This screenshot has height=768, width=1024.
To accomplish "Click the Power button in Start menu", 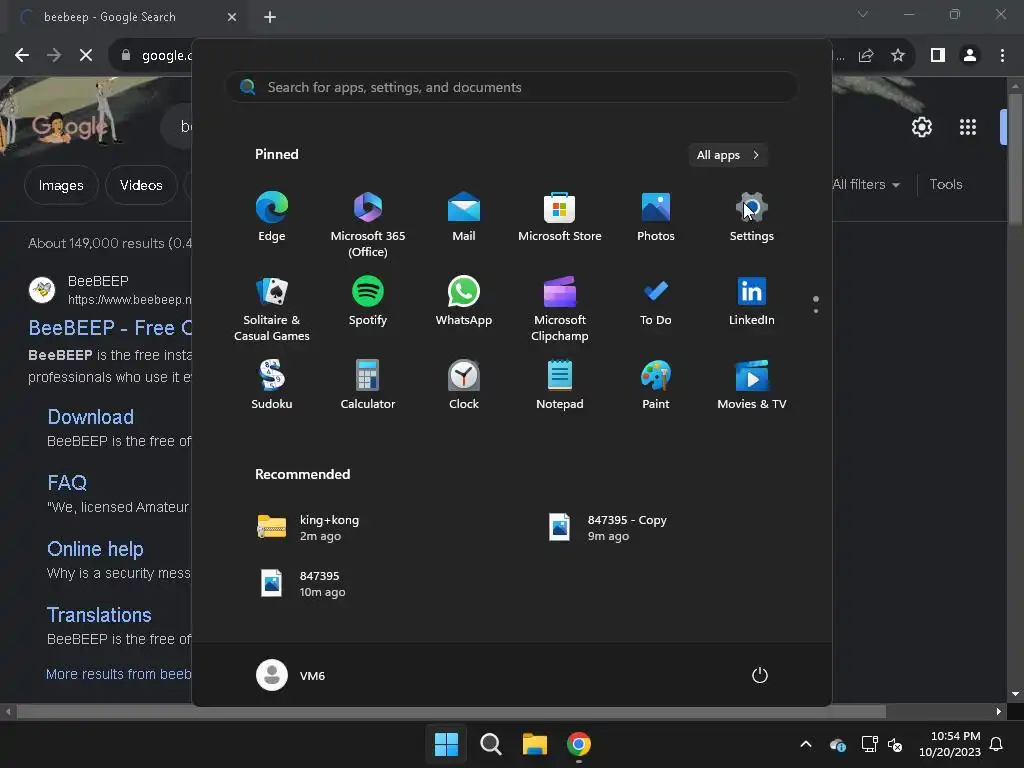I will pyautogui.click(x=760, y=675).
